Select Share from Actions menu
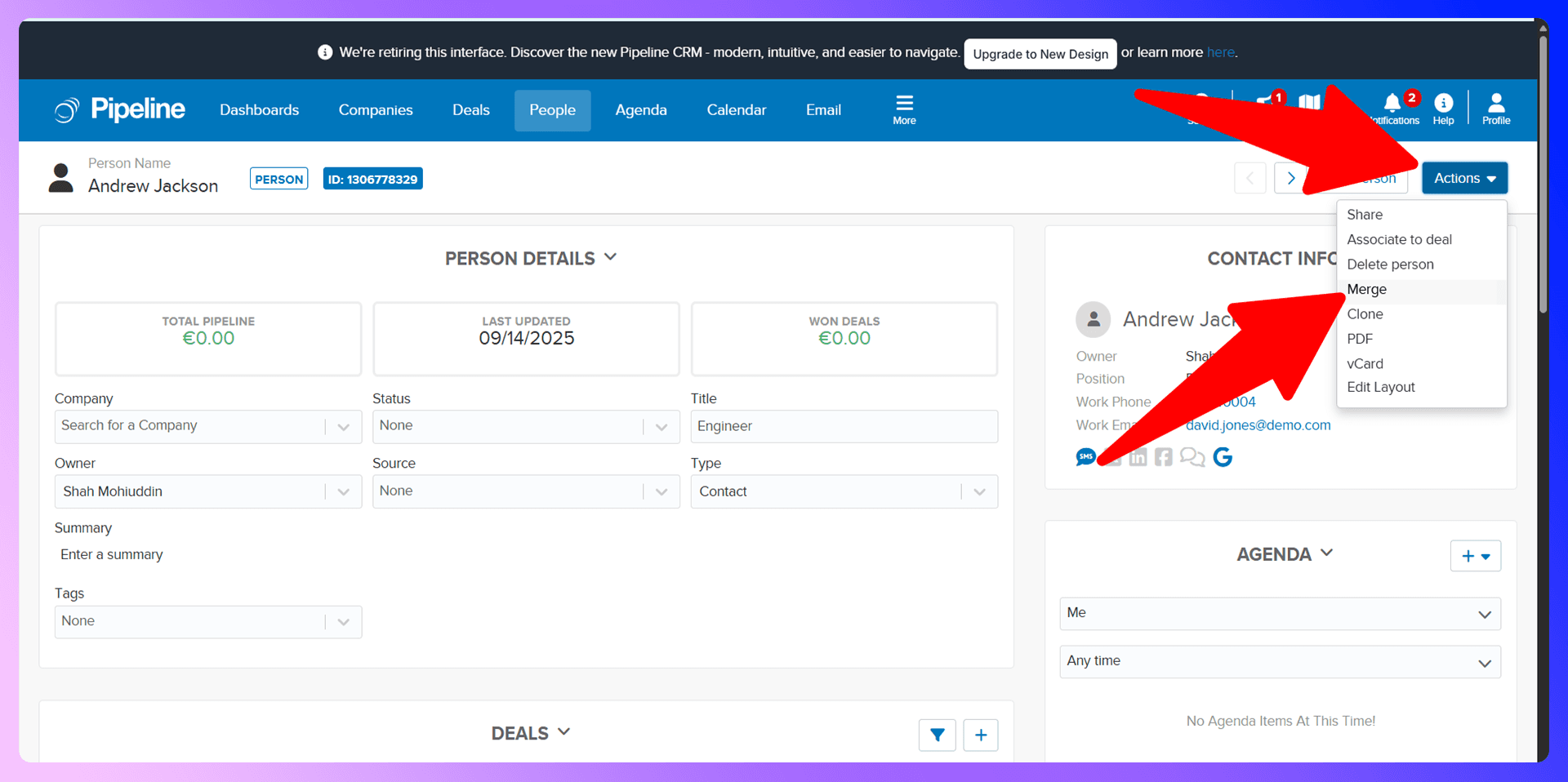The height and width of the screenshot is (782, 1568). click(x=1422, y=215)
